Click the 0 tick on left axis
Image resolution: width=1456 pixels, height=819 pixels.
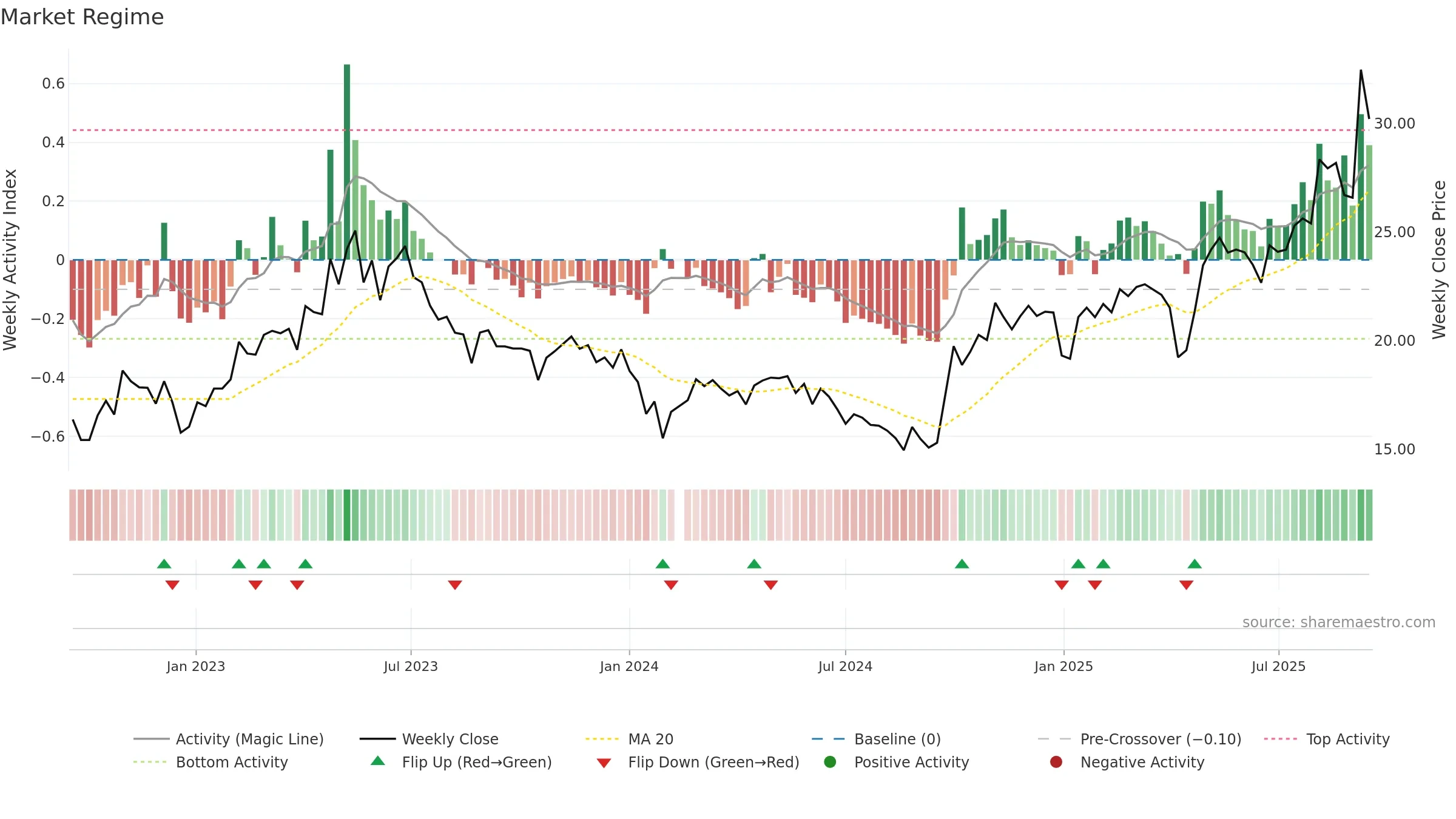[60, 260]
